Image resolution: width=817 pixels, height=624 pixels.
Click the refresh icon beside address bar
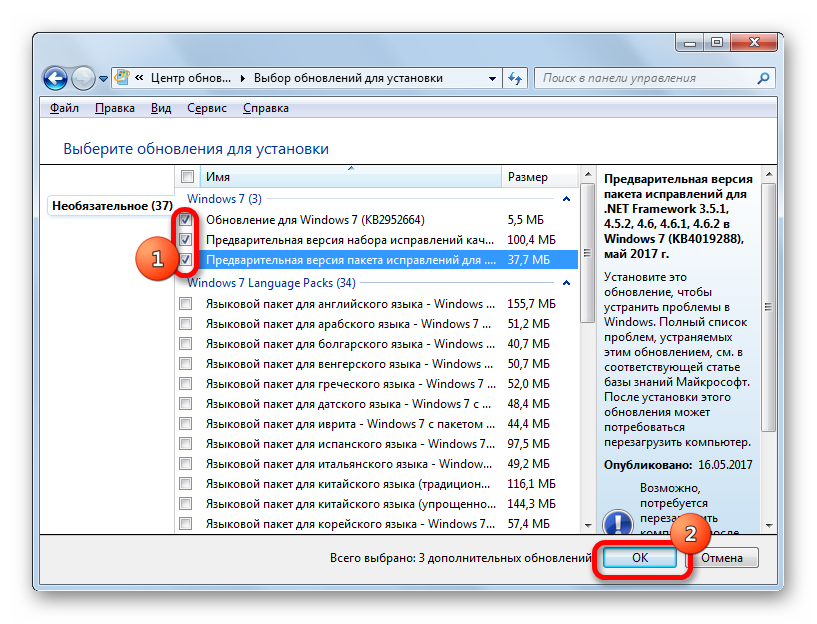(x=516, y=78)
